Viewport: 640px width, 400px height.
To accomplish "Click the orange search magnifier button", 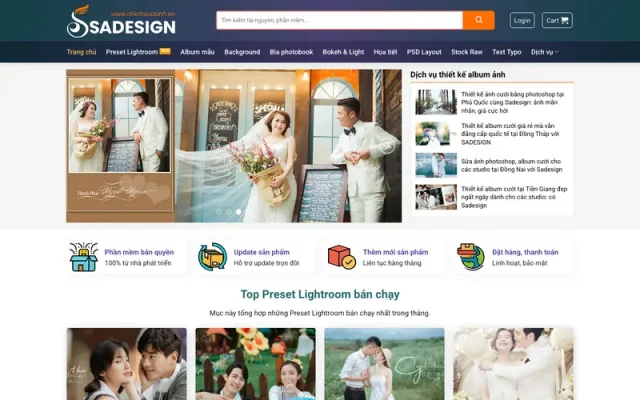I will coord(478,20).
